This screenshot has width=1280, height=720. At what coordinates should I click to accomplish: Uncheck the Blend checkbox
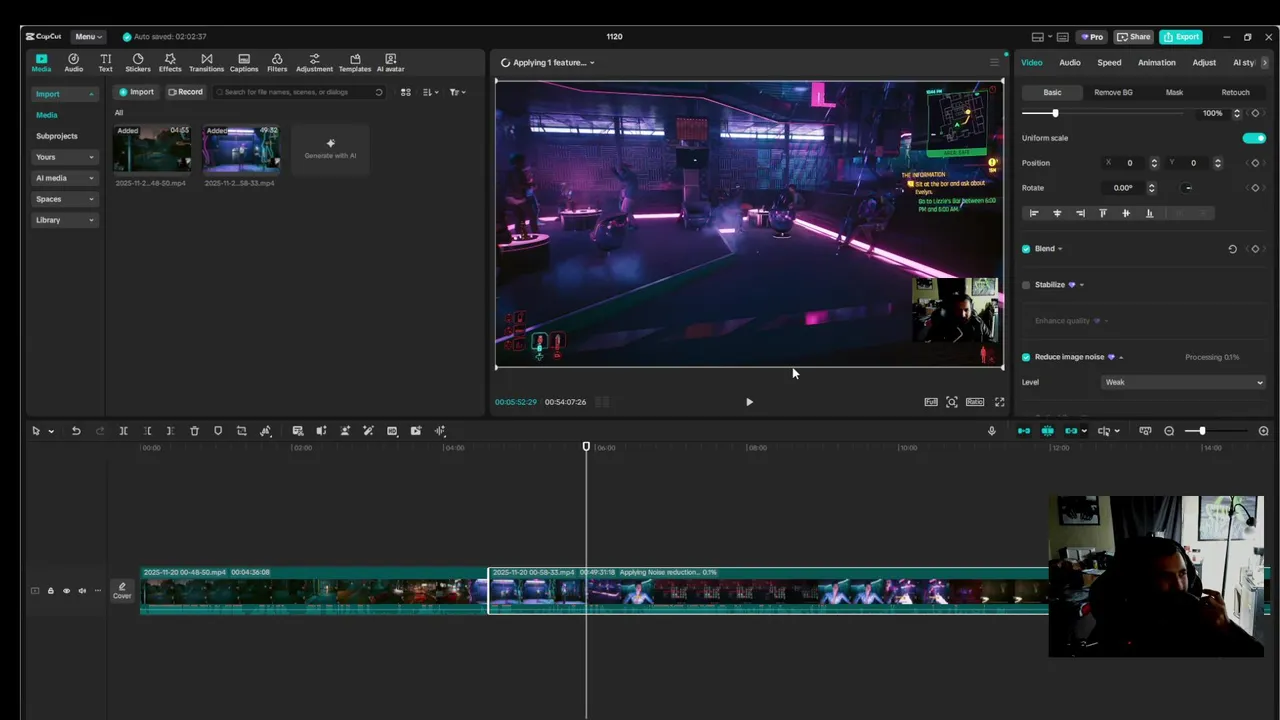1026,249
